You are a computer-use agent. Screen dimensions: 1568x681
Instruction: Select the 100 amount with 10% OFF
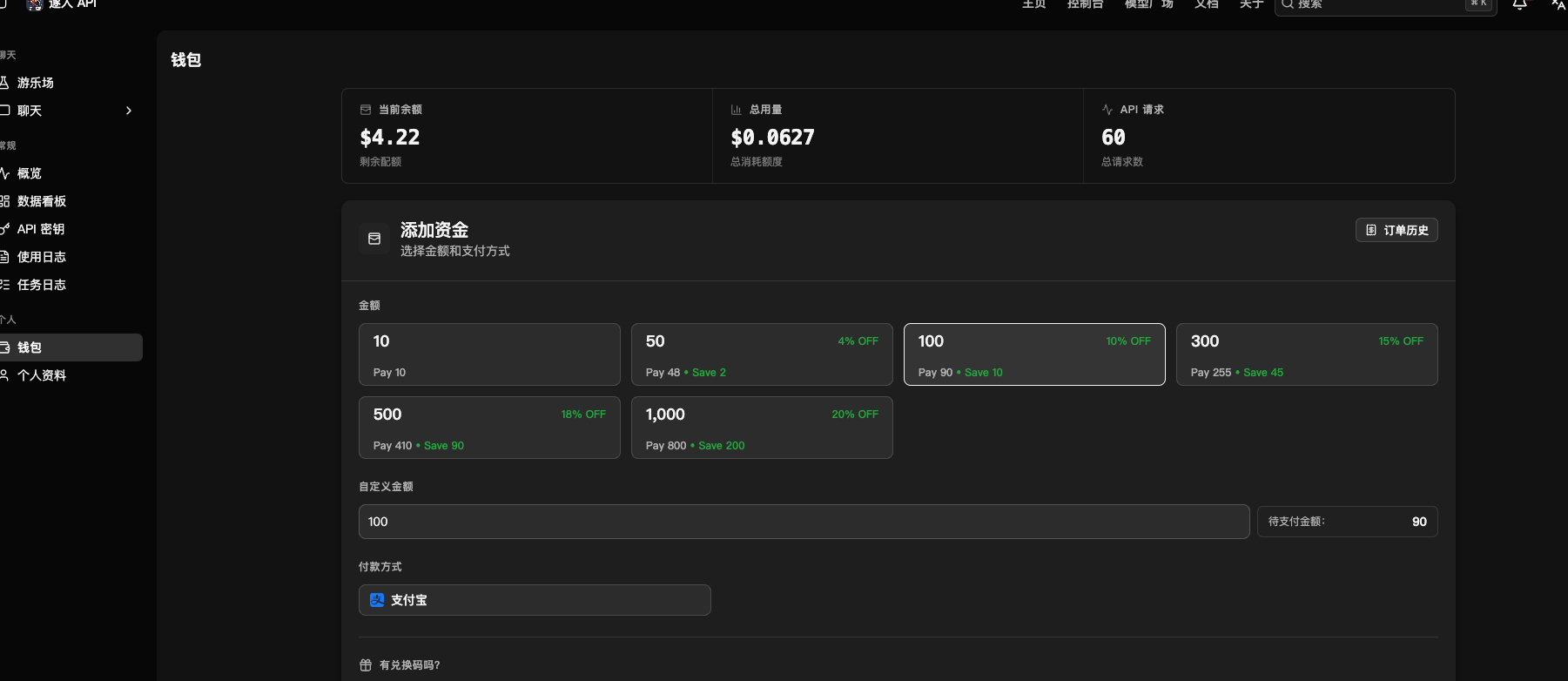1034,354
